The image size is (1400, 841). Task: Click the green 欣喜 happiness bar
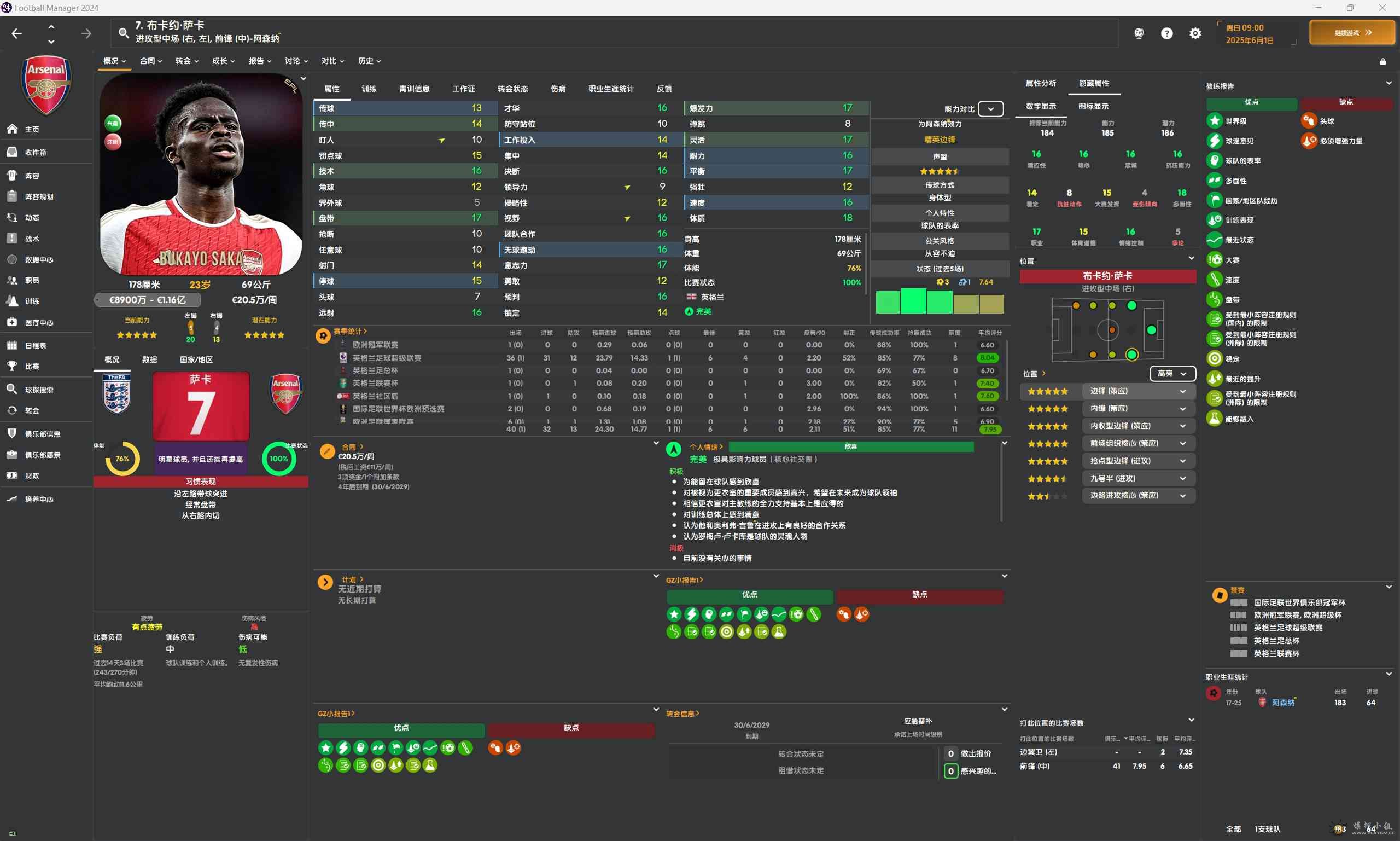click(850, 446)
